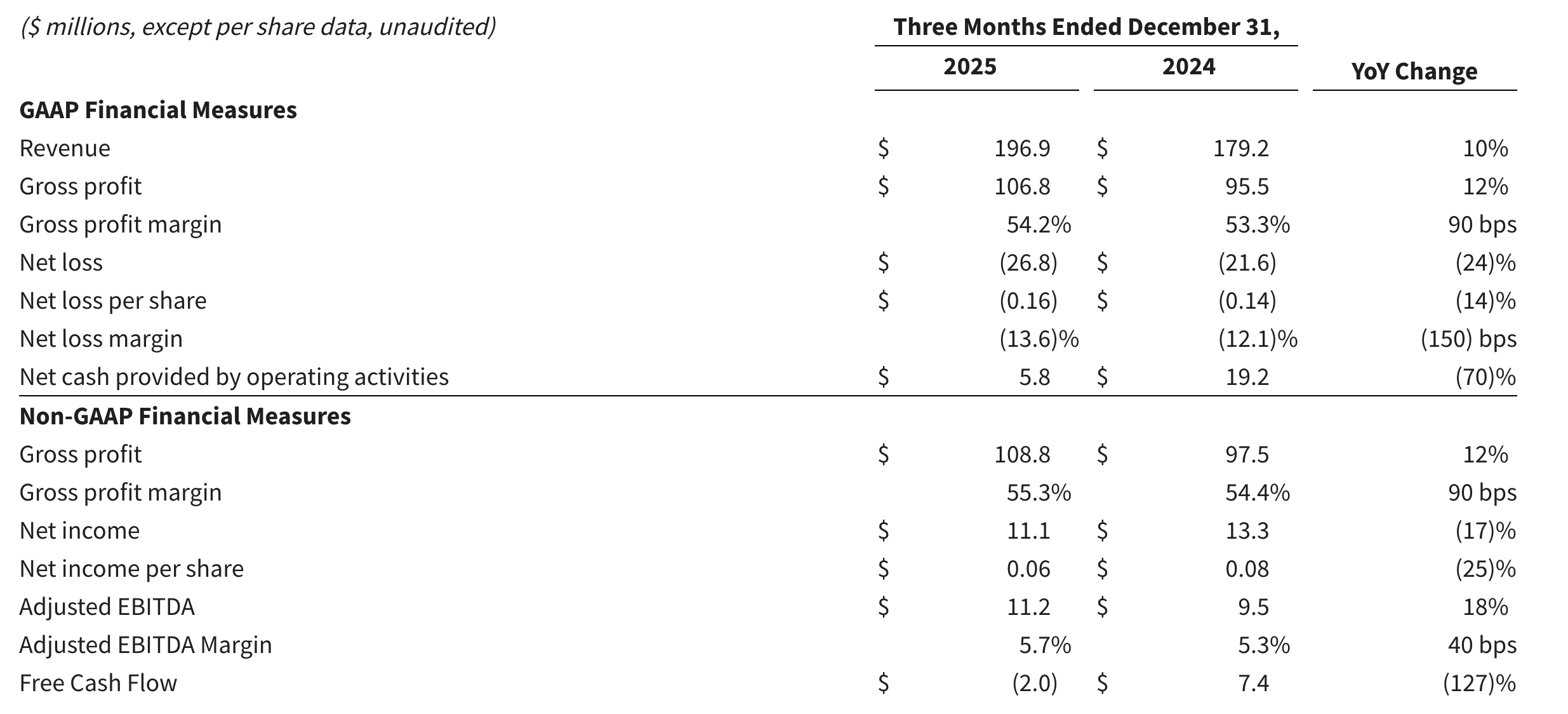The image size is (1568, 714).
Task: Select the Net loss per share label
Action: coord(113,300)
